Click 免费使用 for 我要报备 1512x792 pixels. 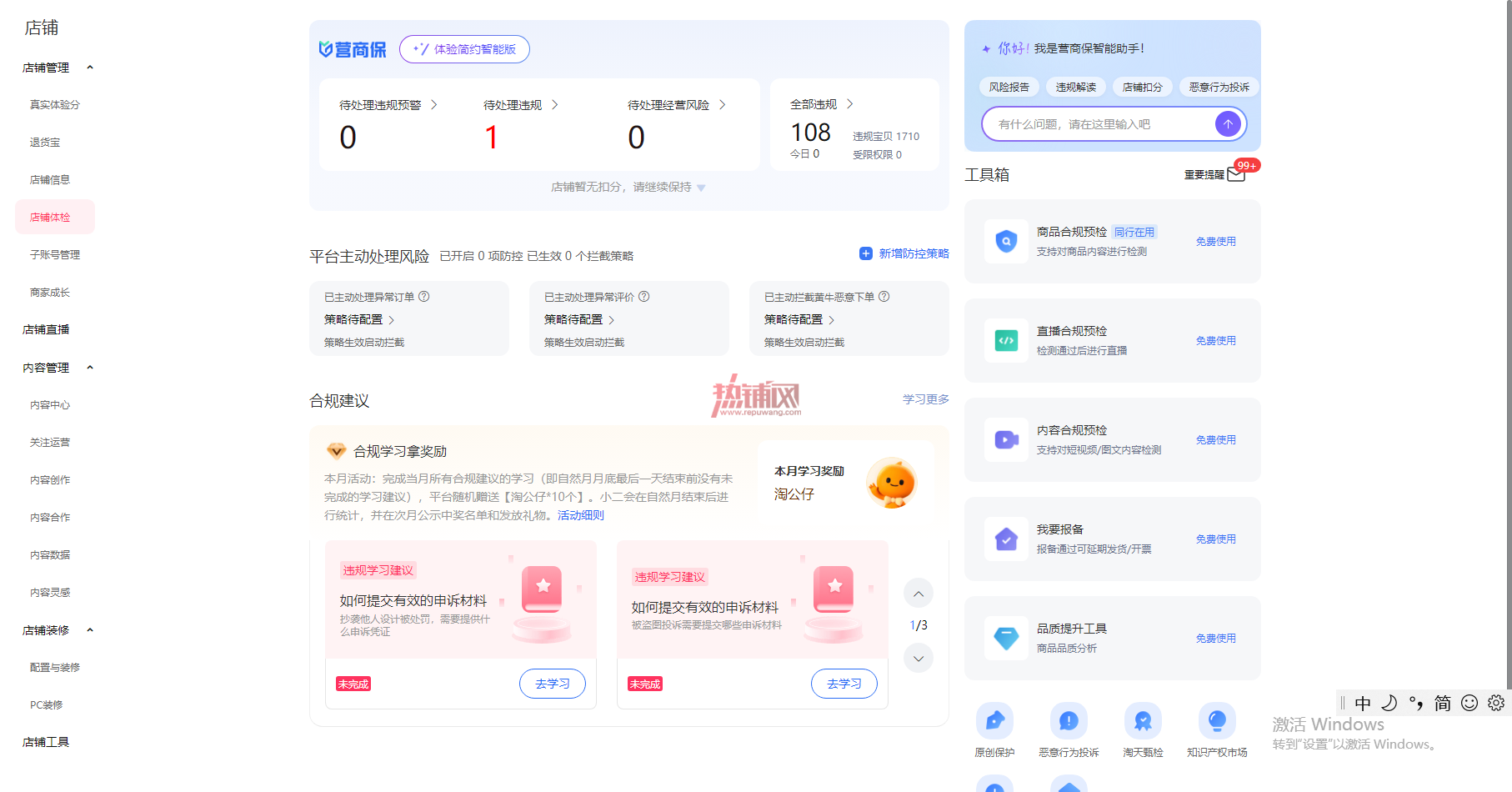click(x=1216, y=539)
